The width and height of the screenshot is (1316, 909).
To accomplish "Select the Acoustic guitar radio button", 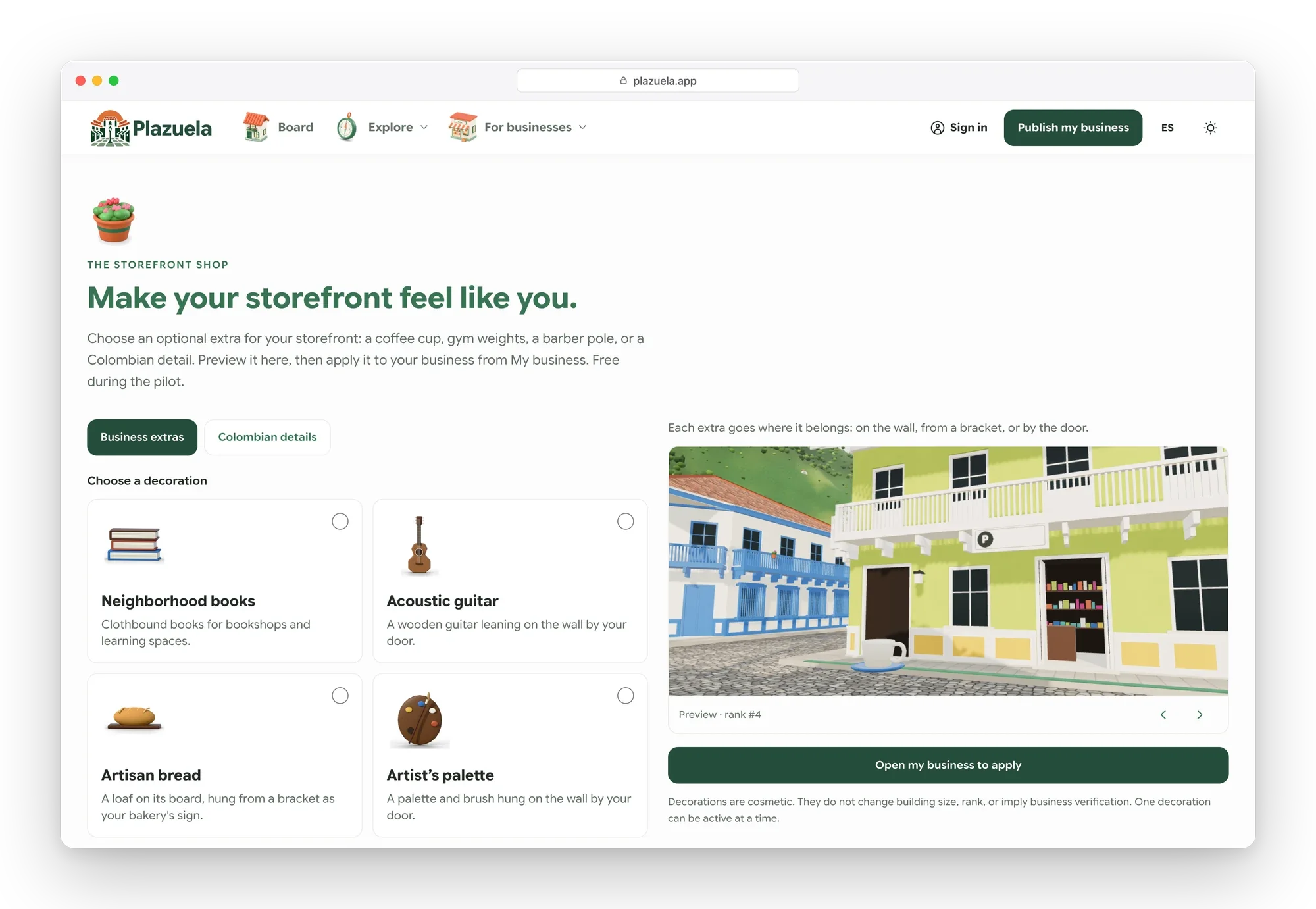I will click(x=626, y=521).
